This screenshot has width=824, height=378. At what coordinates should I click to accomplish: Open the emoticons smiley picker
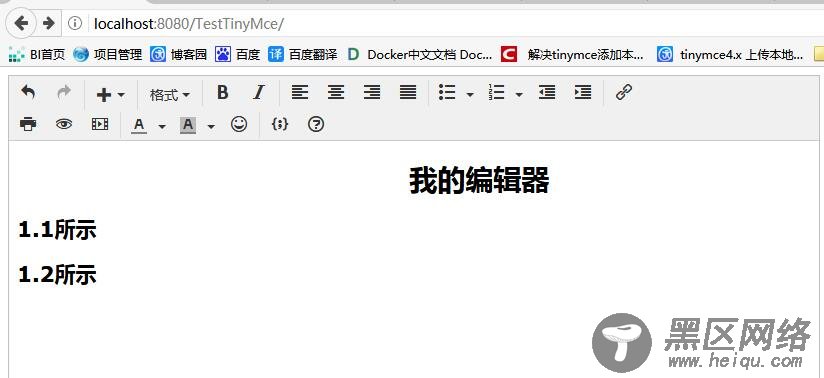[x=239, y=125]
